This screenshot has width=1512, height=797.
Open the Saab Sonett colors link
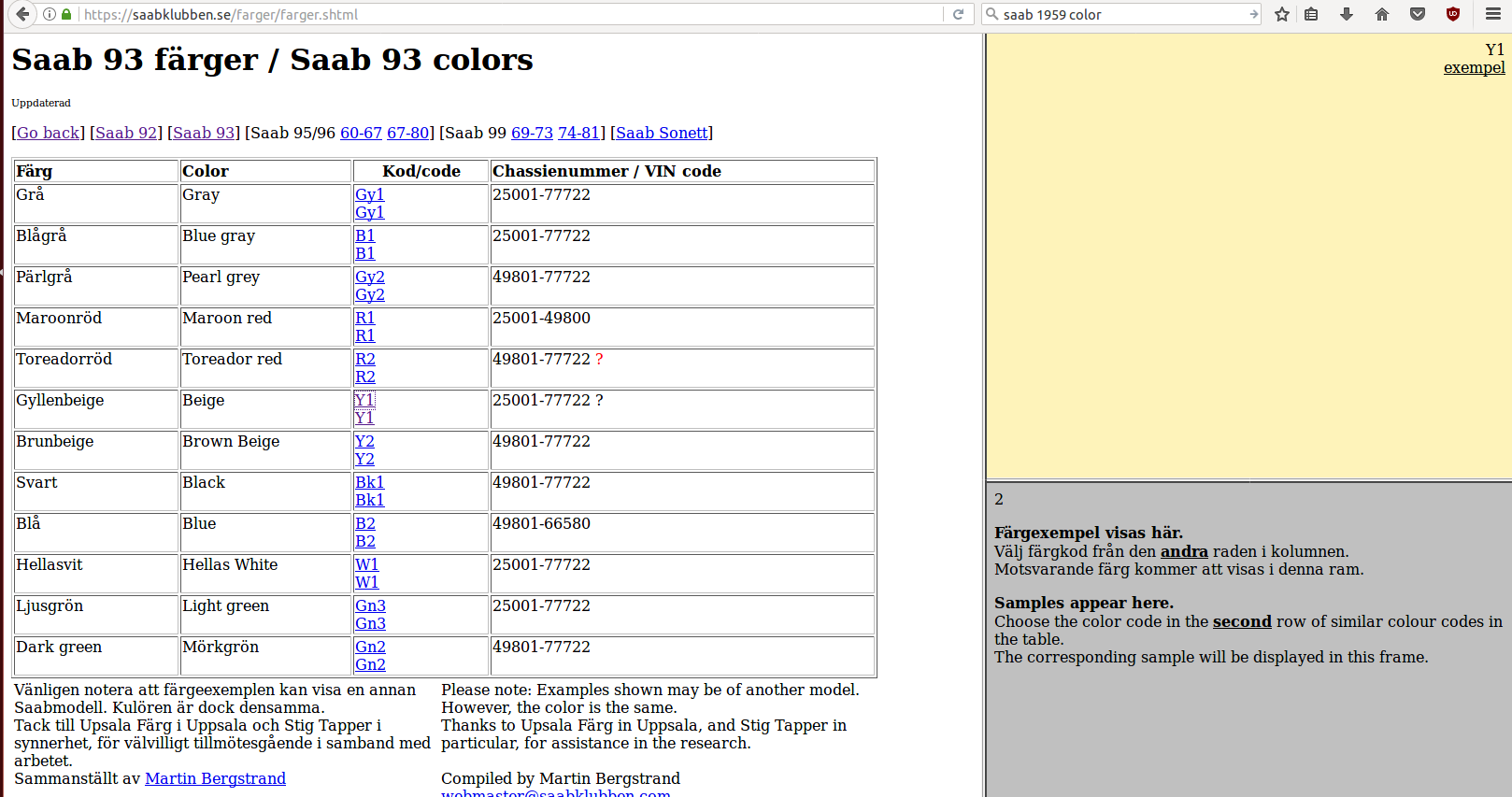point(662,133)
